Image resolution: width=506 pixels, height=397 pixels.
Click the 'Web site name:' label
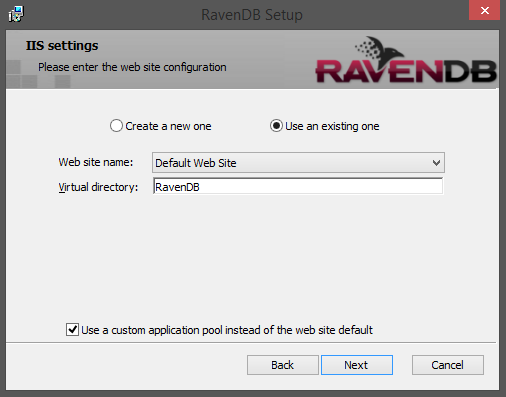pos(96,162)
